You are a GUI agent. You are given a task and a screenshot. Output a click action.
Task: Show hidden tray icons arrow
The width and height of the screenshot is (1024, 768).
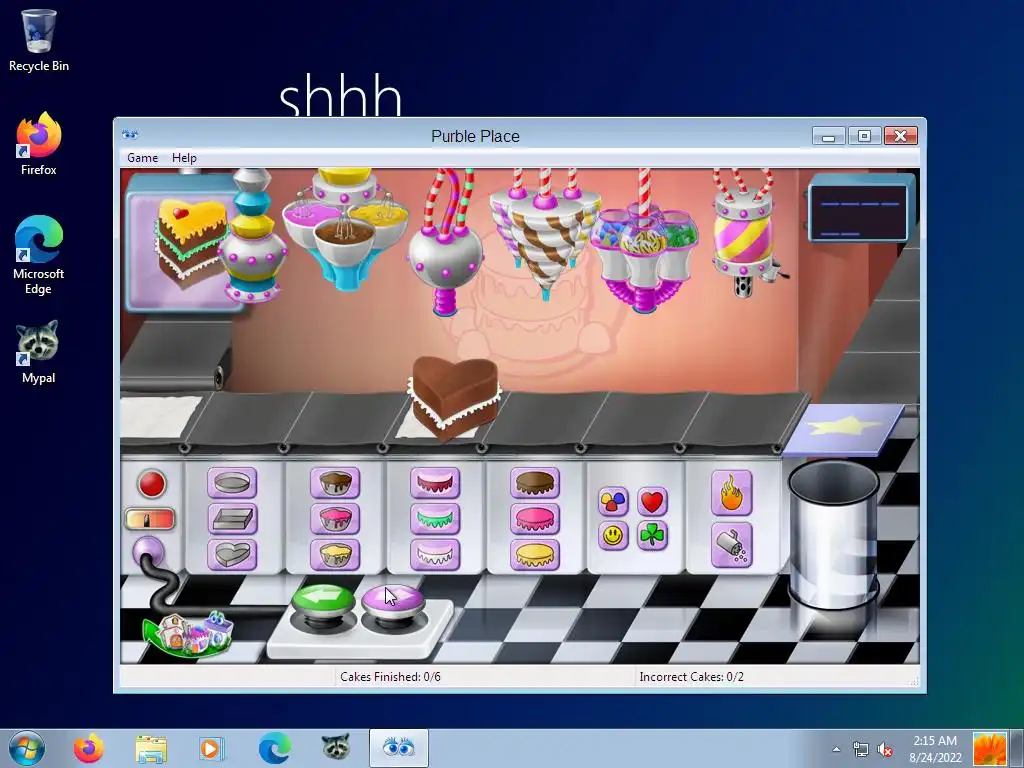click(836, 749)
